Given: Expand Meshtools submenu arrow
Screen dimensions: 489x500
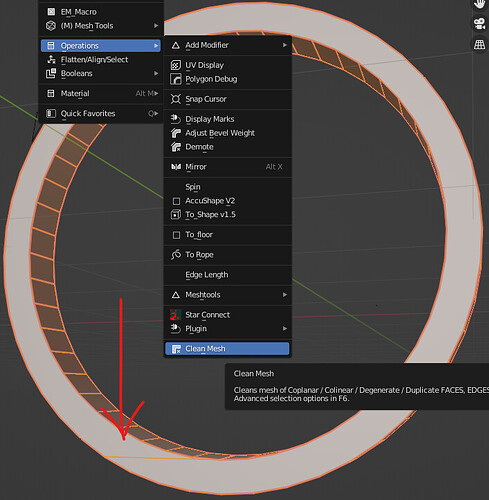Looking at the screenshot, I should [x=284, y=295].
